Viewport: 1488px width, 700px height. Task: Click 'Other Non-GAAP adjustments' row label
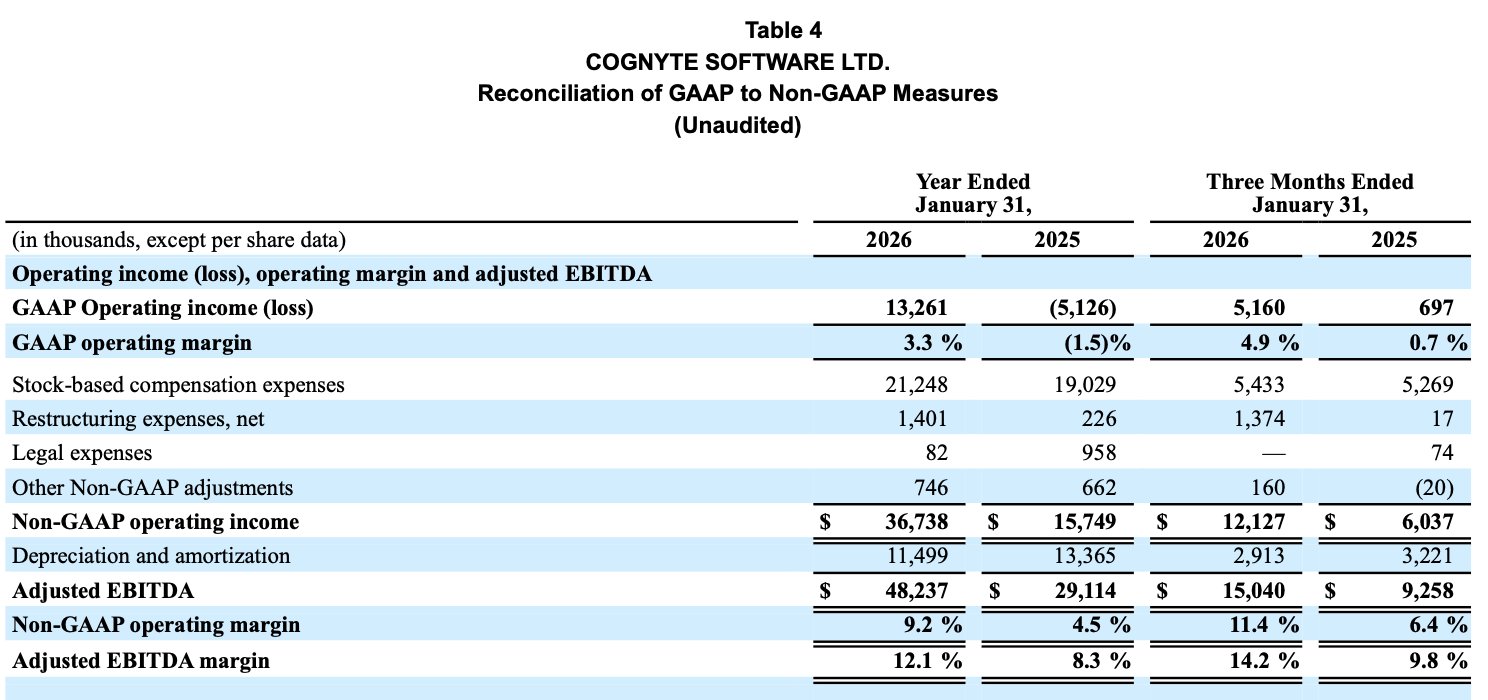tap(152, 488)
